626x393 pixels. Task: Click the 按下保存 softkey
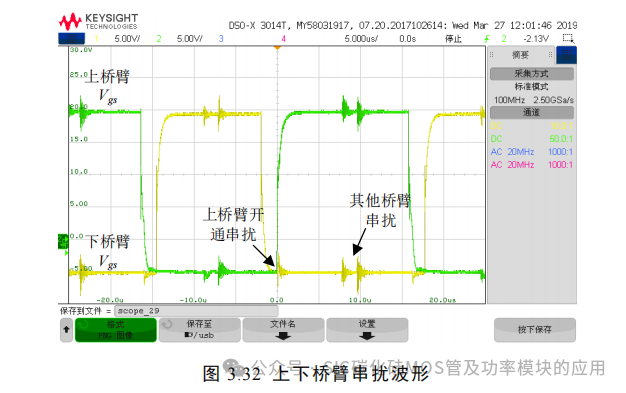(x=535, y=330)
